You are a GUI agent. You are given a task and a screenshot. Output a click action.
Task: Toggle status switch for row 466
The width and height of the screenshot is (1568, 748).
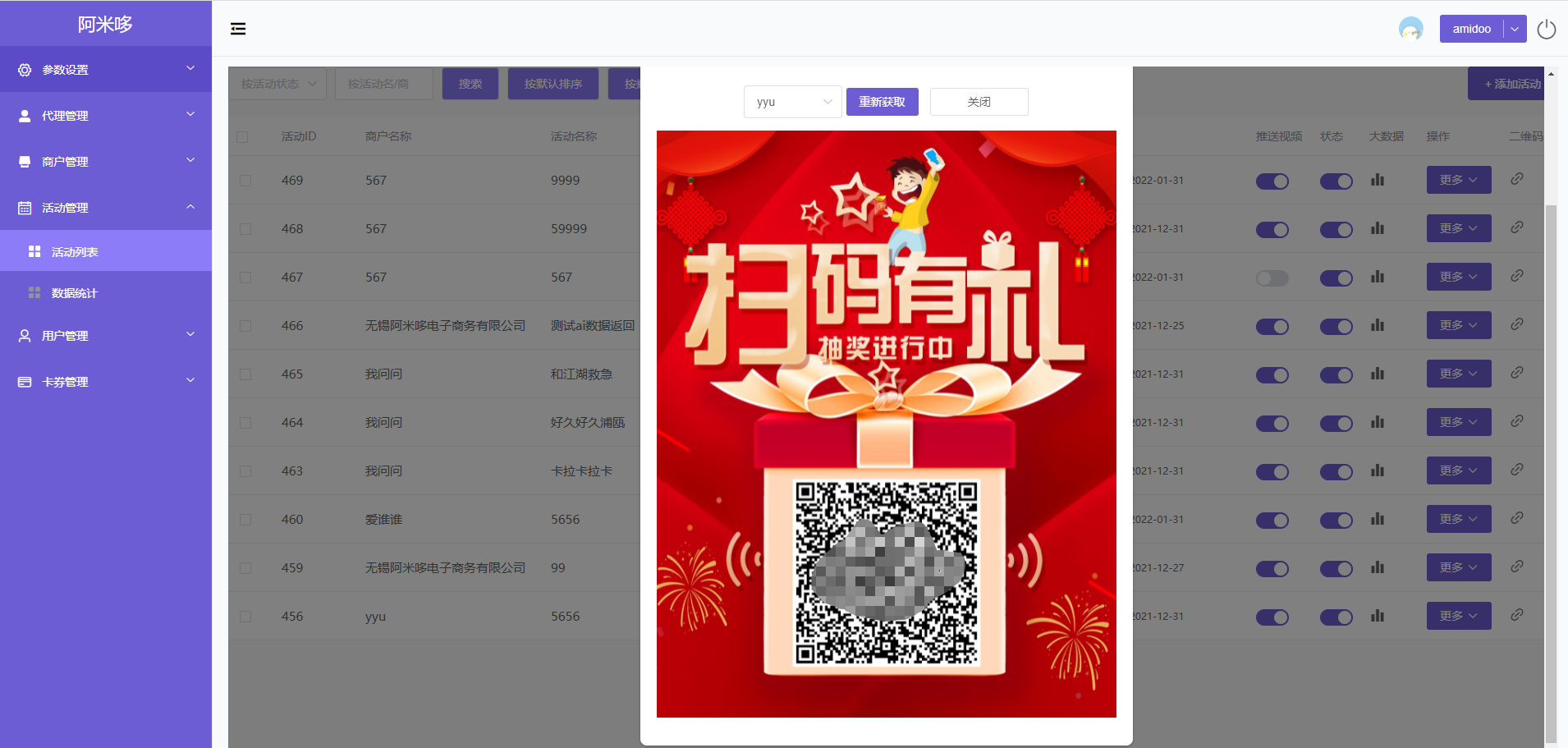click(1336, 327)
